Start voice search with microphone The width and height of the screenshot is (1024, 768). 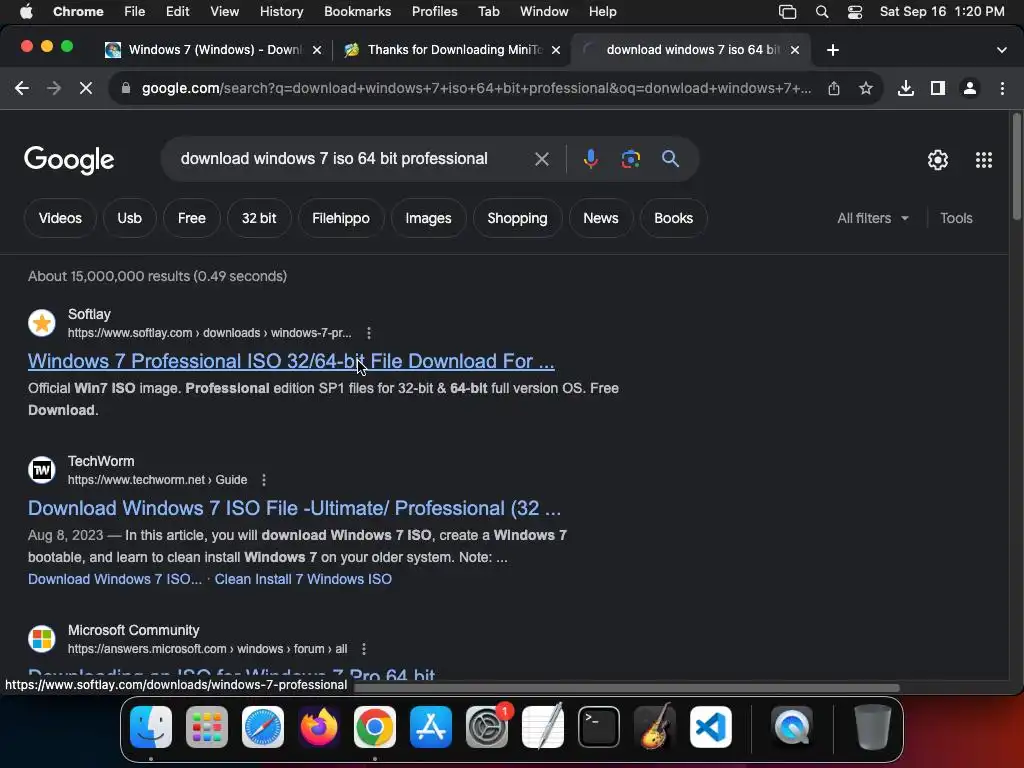tap(590, 159)
